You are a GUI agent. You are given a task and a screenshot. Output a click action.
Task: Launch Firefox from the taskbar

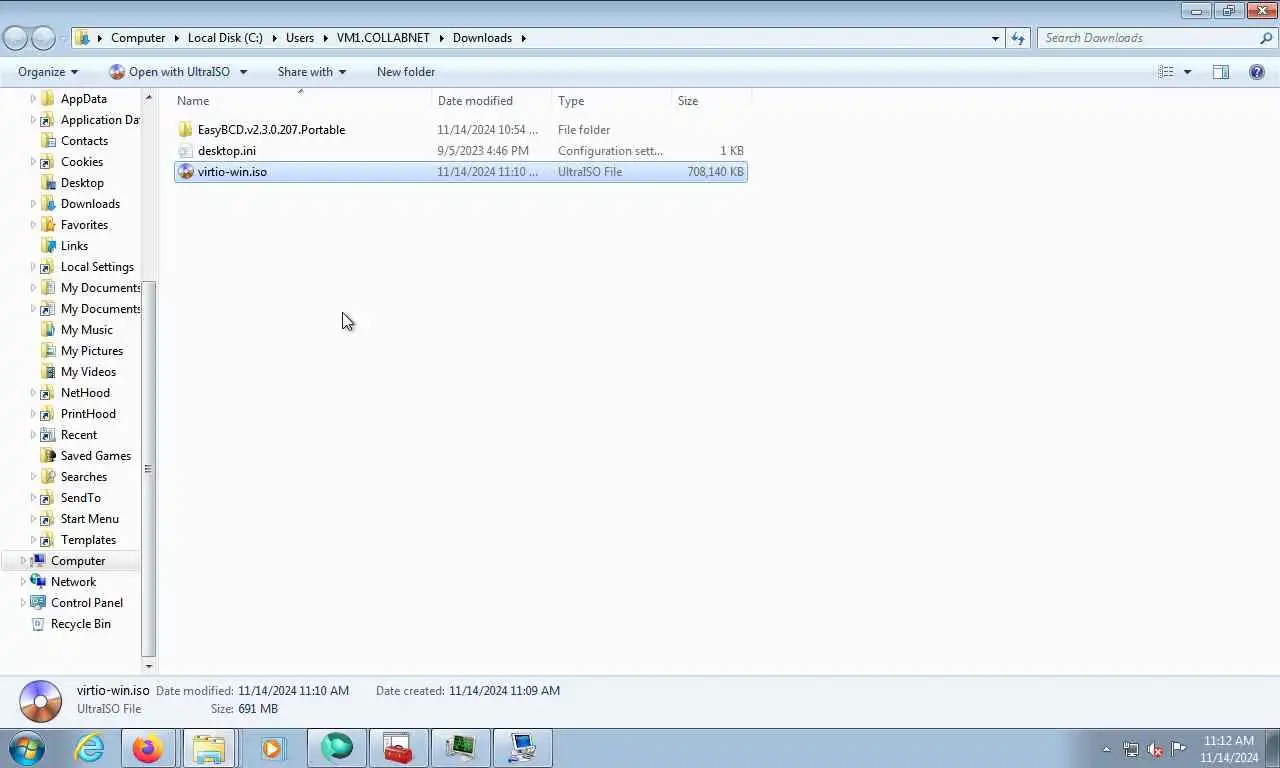coord(148,748)
